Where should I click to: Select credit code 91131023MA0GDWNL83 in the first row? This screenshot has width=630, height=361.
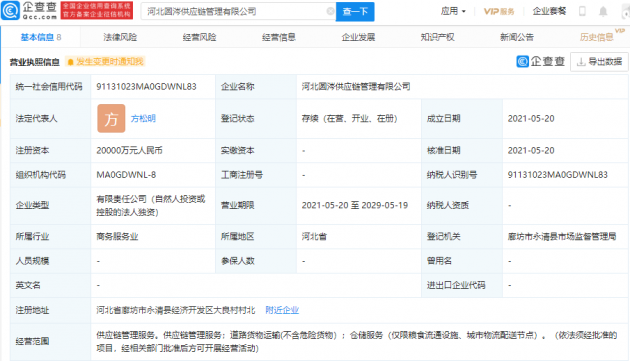pos(146,86)
